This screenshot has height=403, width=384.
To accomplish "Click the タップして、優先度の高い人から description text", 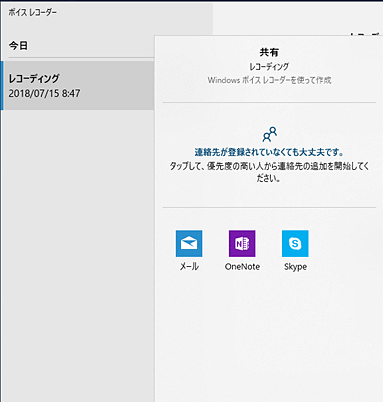I will (x=269, y=172).
